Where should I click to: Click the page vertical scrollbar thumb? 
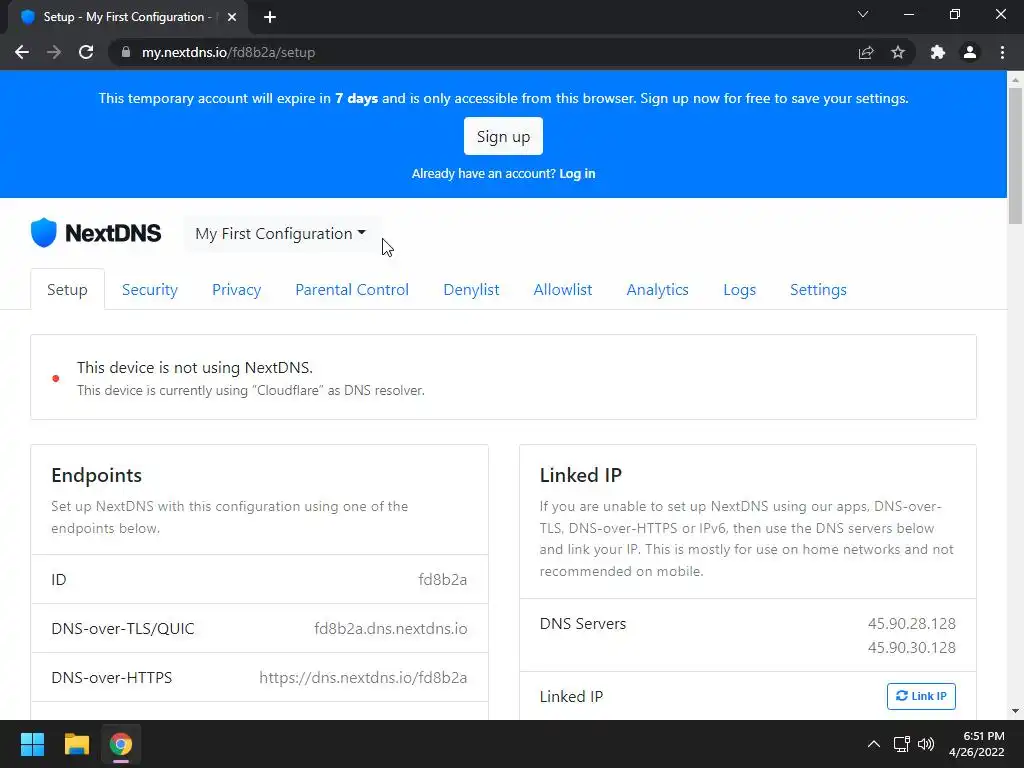click(1015, 155)
